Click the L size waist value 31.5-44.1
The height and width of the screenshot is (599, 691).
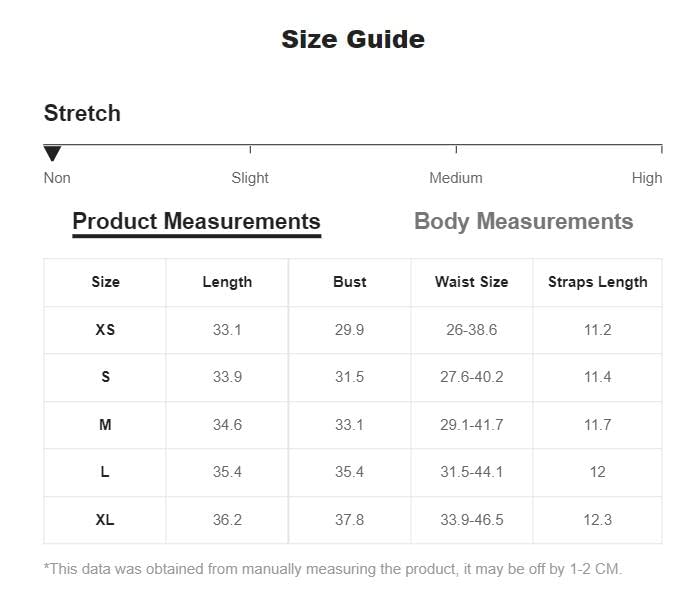tap(471, 472)
